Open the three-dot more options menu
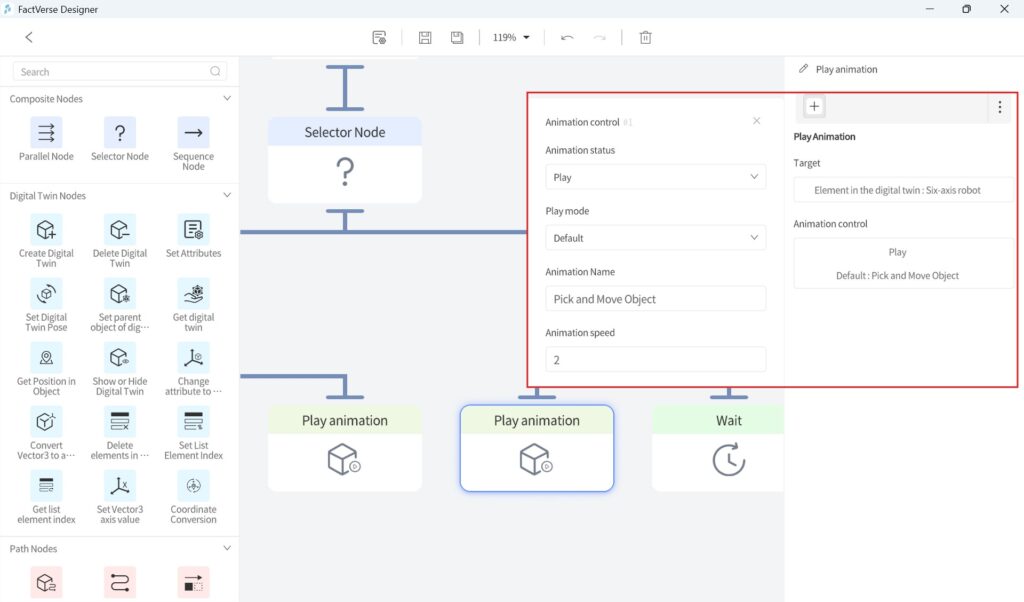The width and height of the screenshot is (1024, 602). (x=999, y=107)
